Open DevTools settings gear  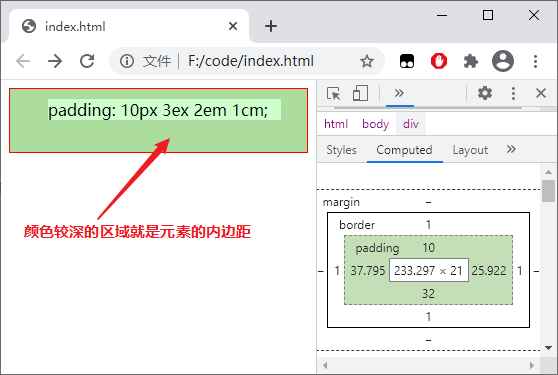point(485,93)
